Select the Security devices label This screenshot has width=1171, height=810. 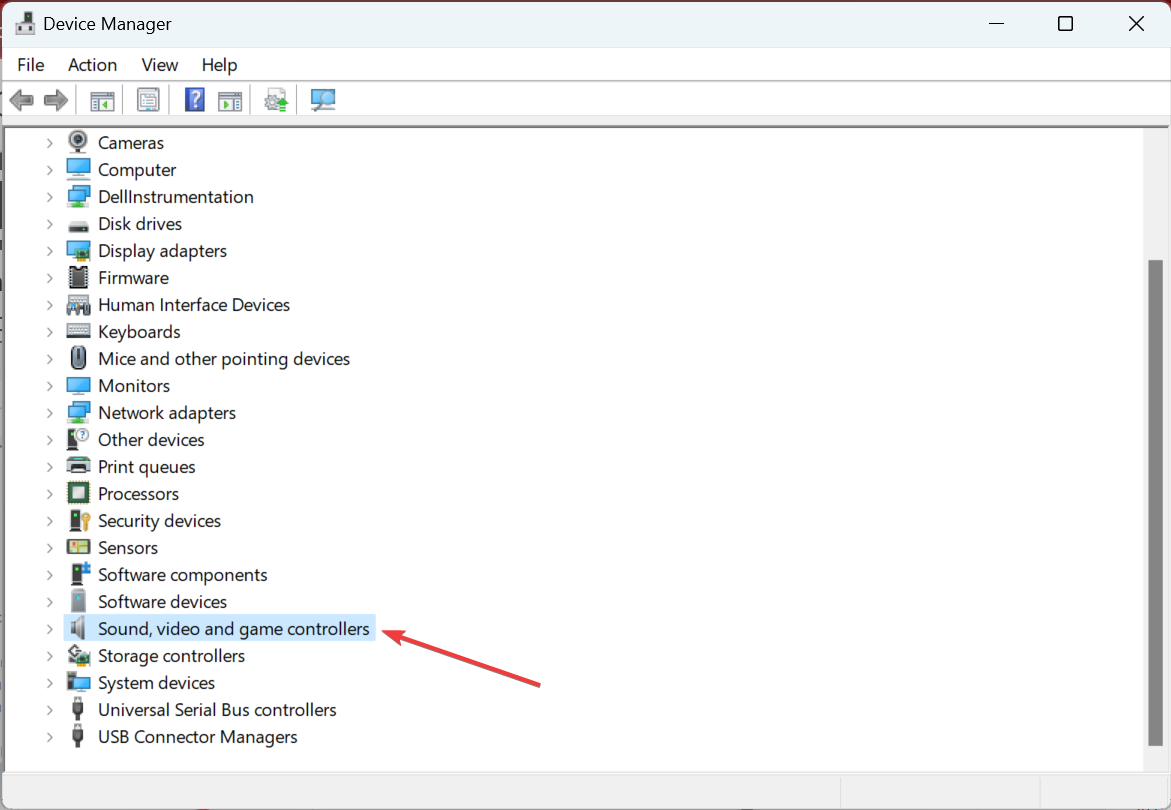(159, 520)
